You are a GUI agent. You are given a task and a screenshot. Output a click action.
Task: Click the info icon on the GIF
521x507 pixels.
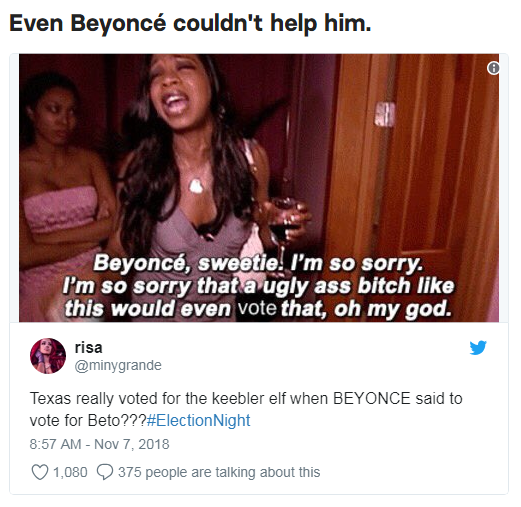tap(493, 68)
